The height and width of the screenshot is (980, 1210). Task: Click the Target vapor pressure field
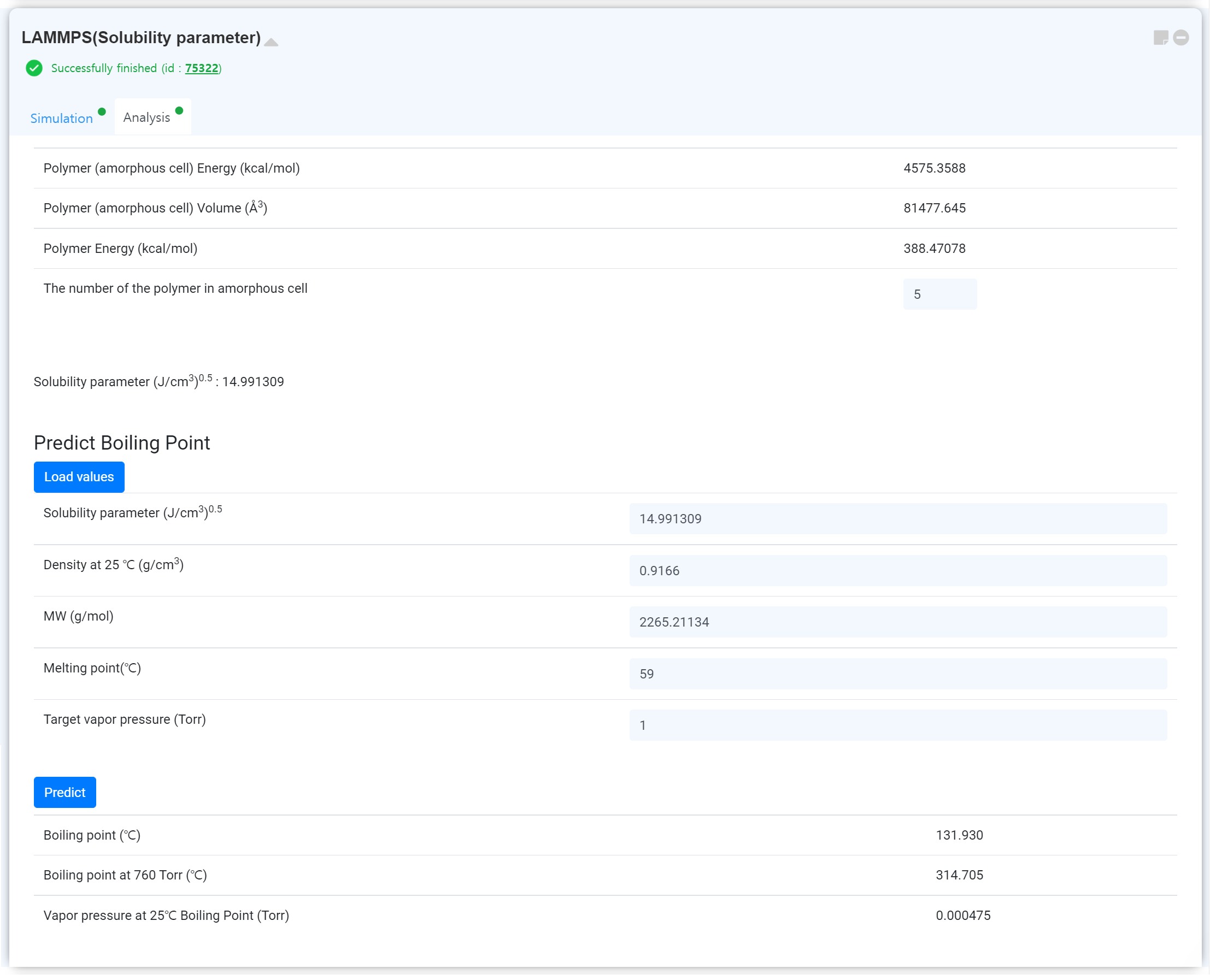tap(898, 725)
